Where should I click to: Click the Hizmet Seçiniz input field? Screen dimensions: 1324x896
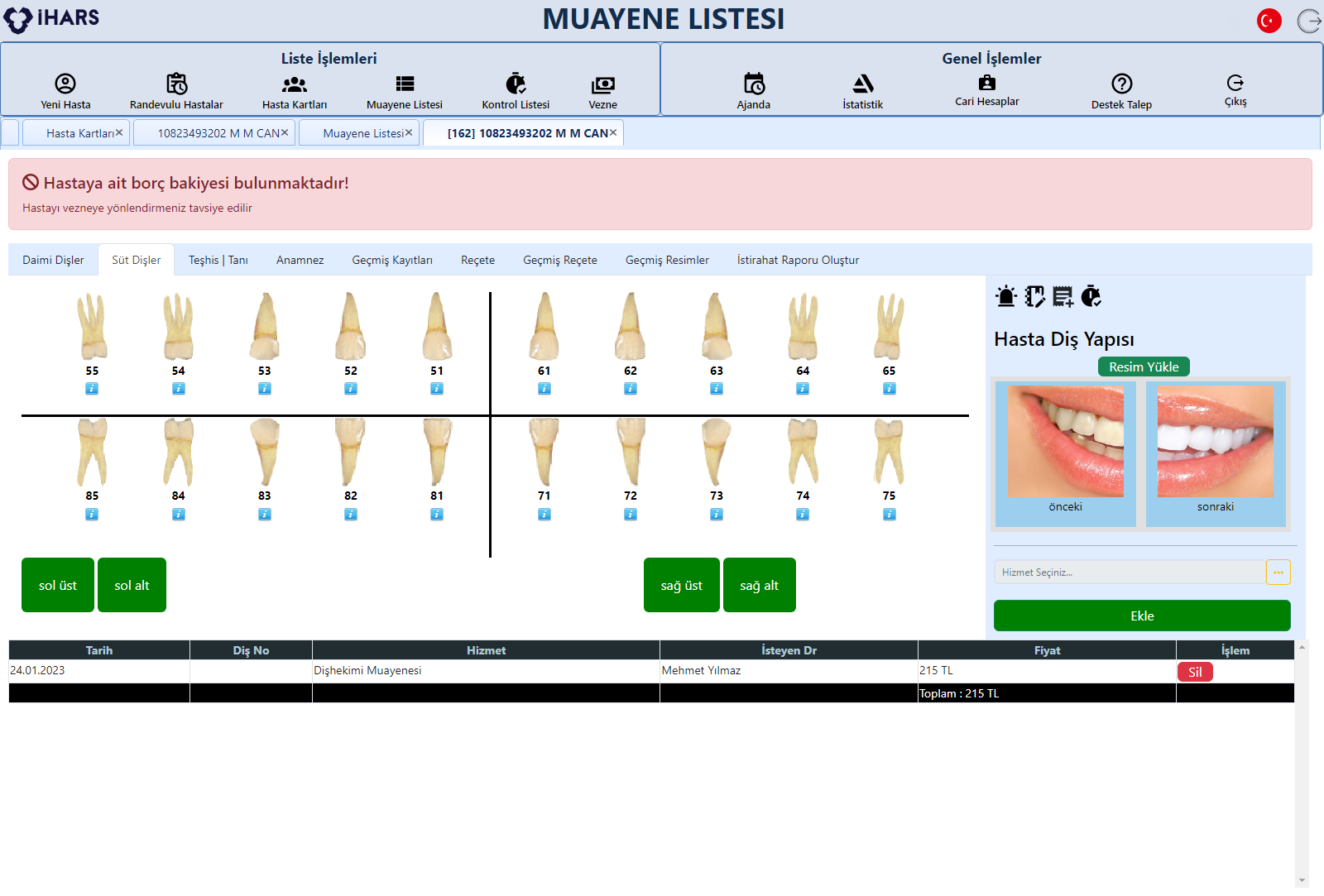1129,573
